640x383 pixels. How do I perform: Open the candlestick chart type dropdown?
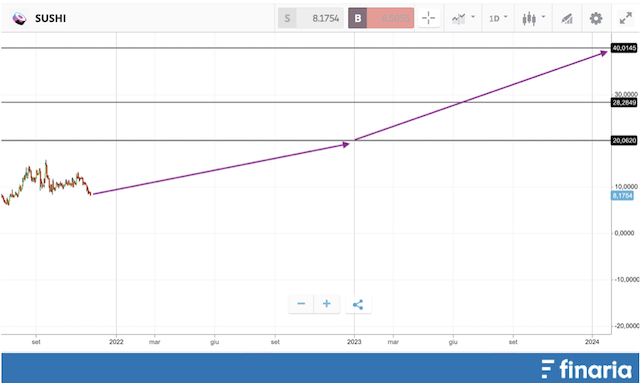(533, 18)
